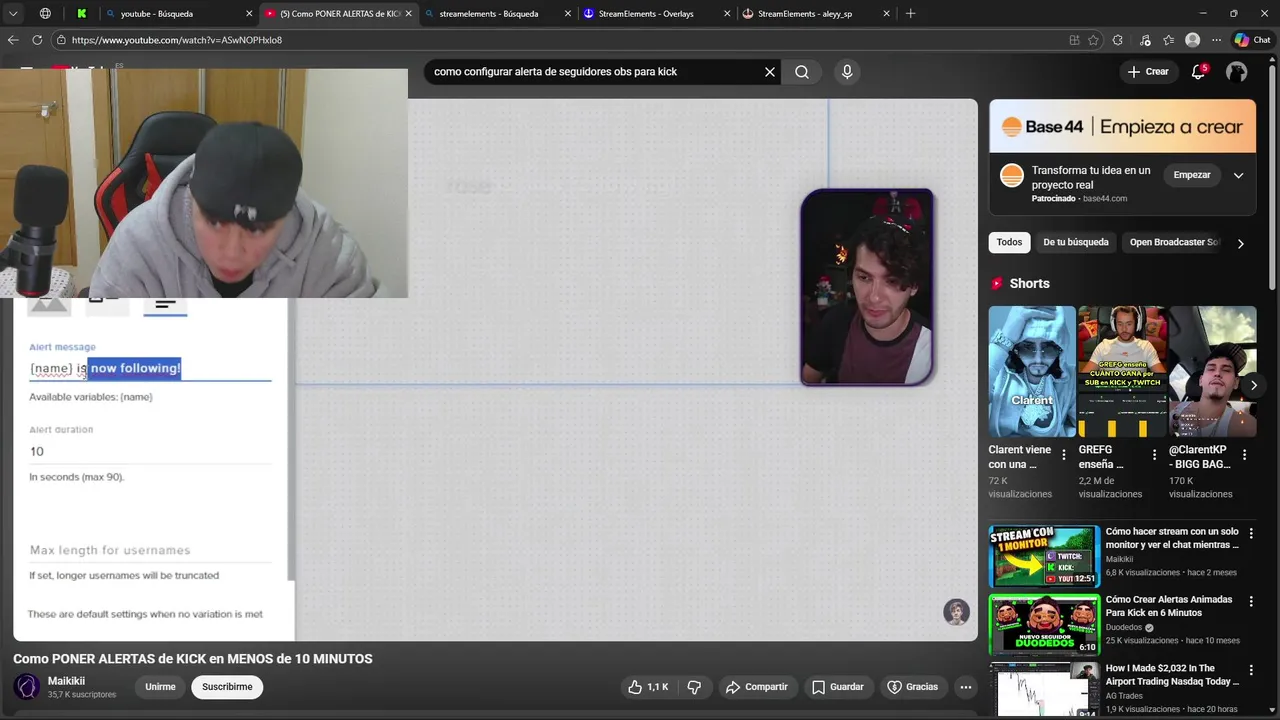Select the 'De tu búsqueda' filter chip

[x=1076, y=242]
